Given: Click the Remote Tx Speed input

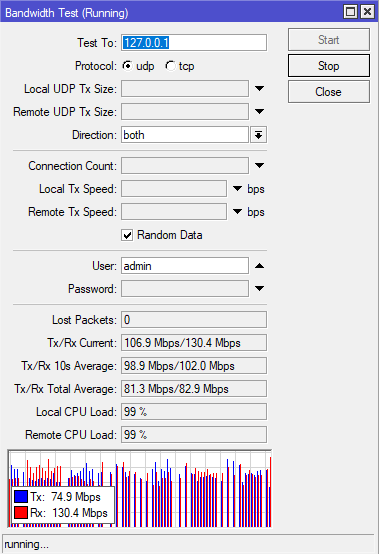Looking at the screenshot, I should (174, 212).
